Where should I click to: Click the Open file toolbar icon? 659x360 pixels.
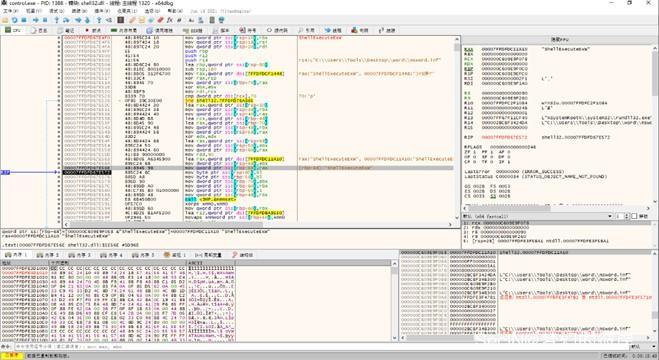click(x=5, y=20)
